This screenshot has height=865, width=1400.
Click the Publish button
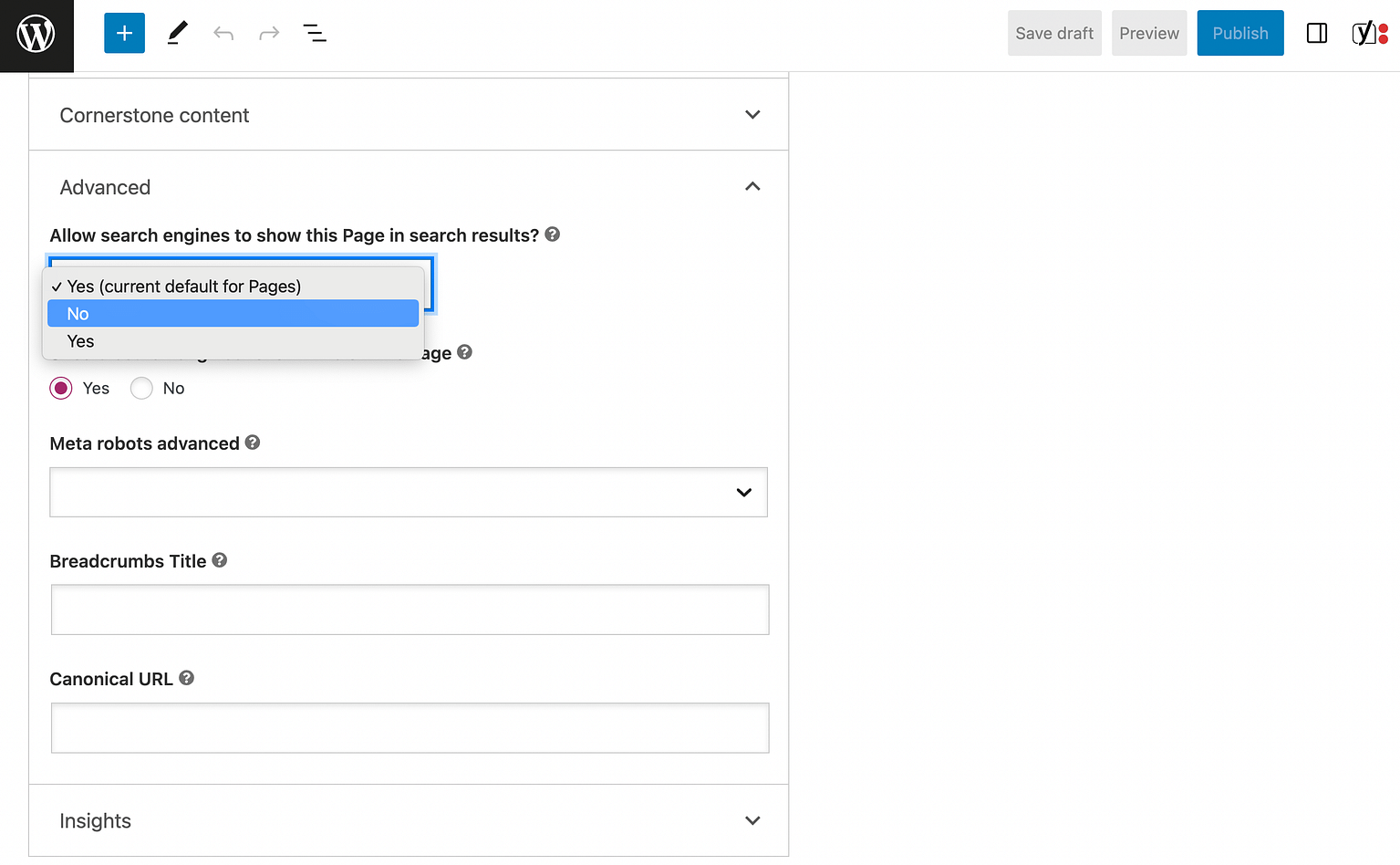point(1239,33)
